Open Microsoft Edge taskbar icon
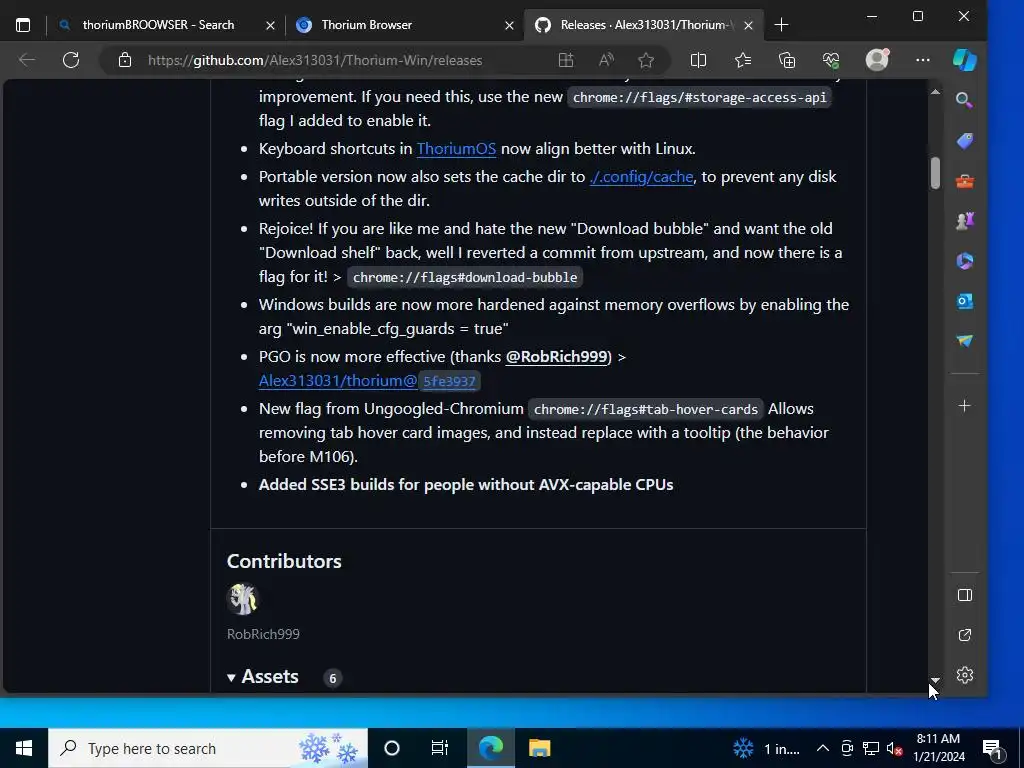Viewport: 1024px width, 768px height. [491, 748]
